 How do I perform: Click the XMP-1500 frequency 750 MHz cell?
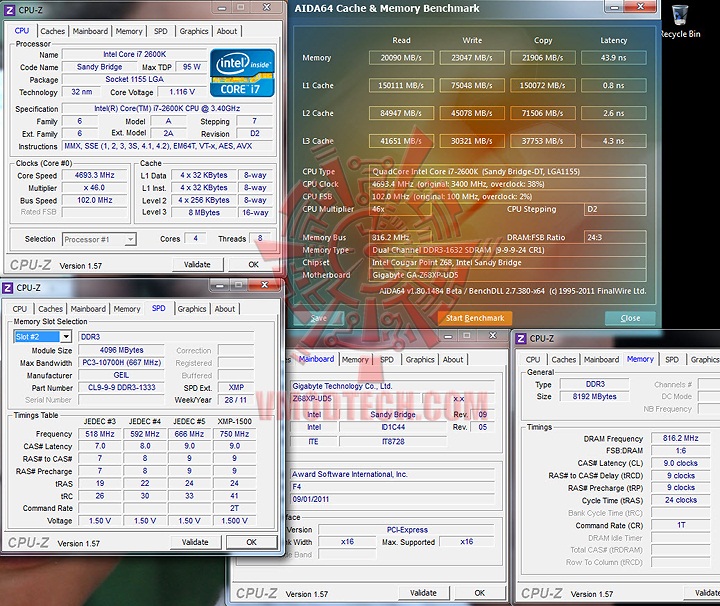234,434
